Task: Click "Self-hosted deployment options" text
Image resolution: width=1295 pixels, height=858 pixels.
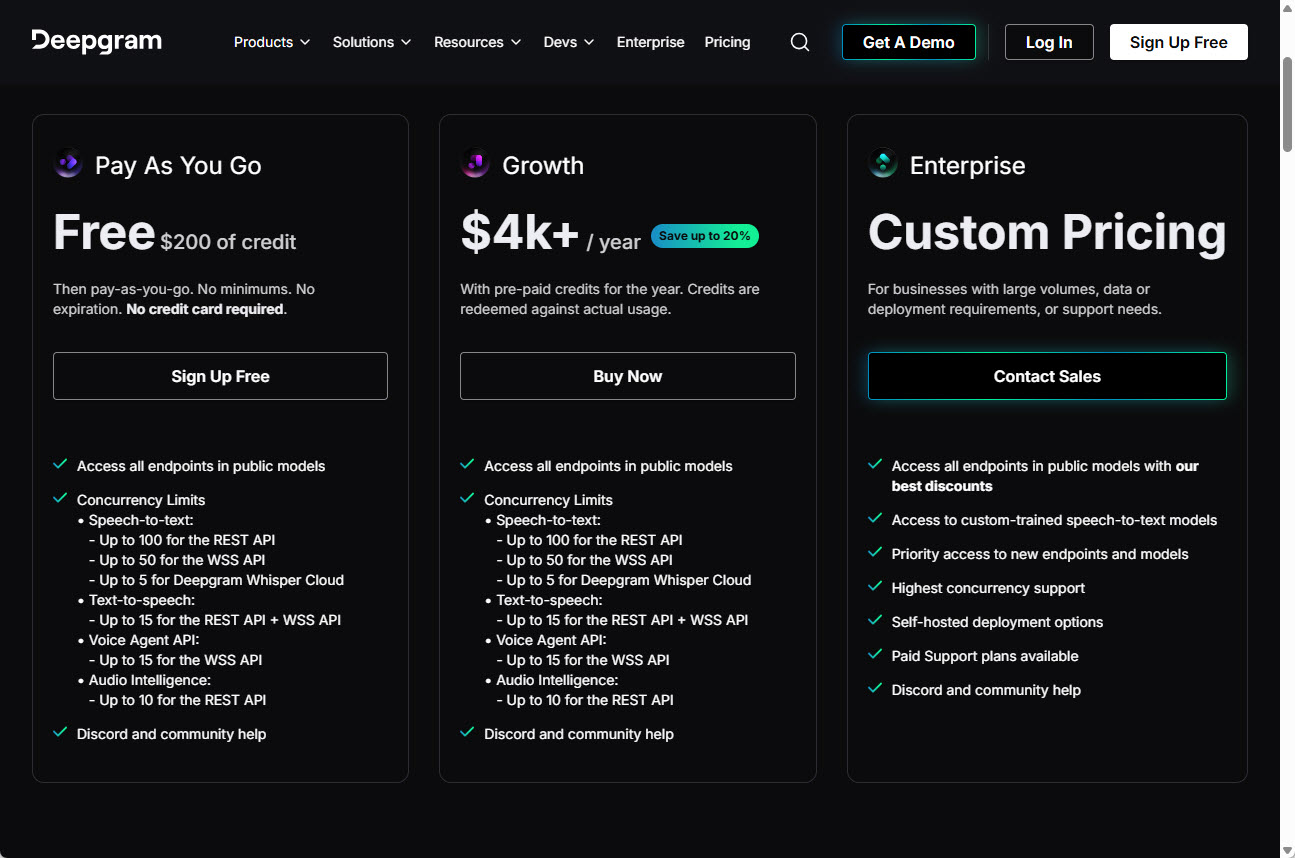Action: coord(997,622)
